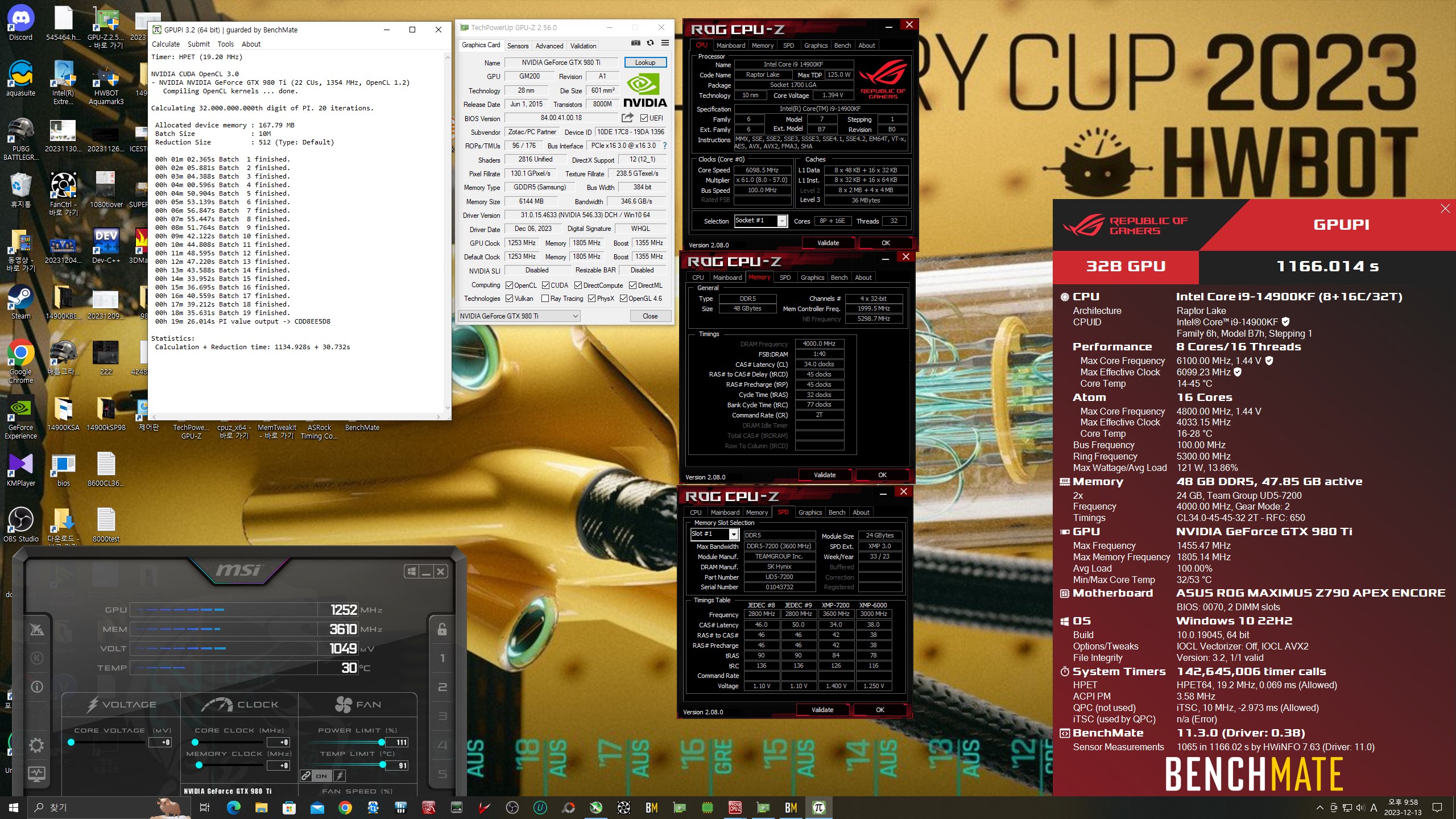
Task: Open Microsoft Edge from the taskbar
Action: pyautogui.click(x=233, y=807)
